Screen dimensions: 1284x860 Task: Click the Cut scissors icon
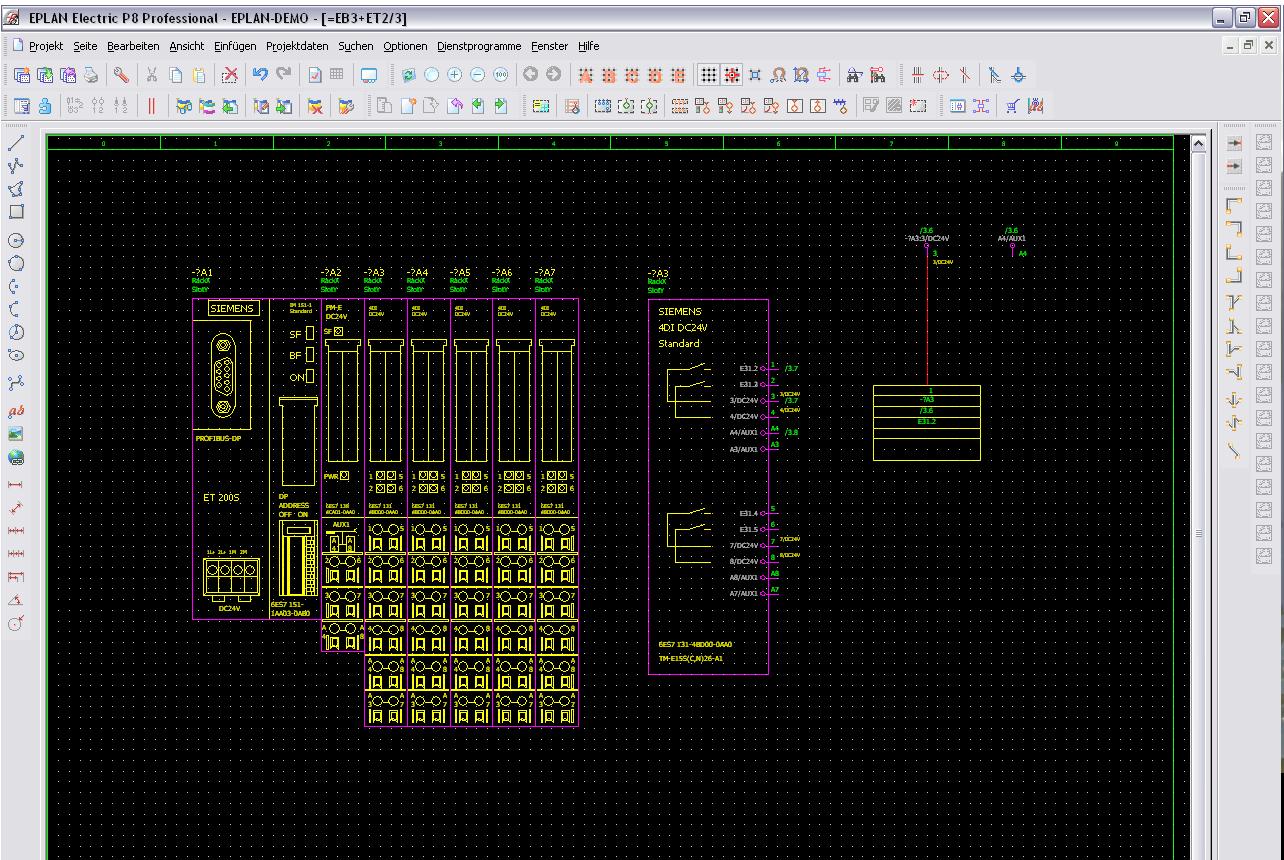coord(152,75)
